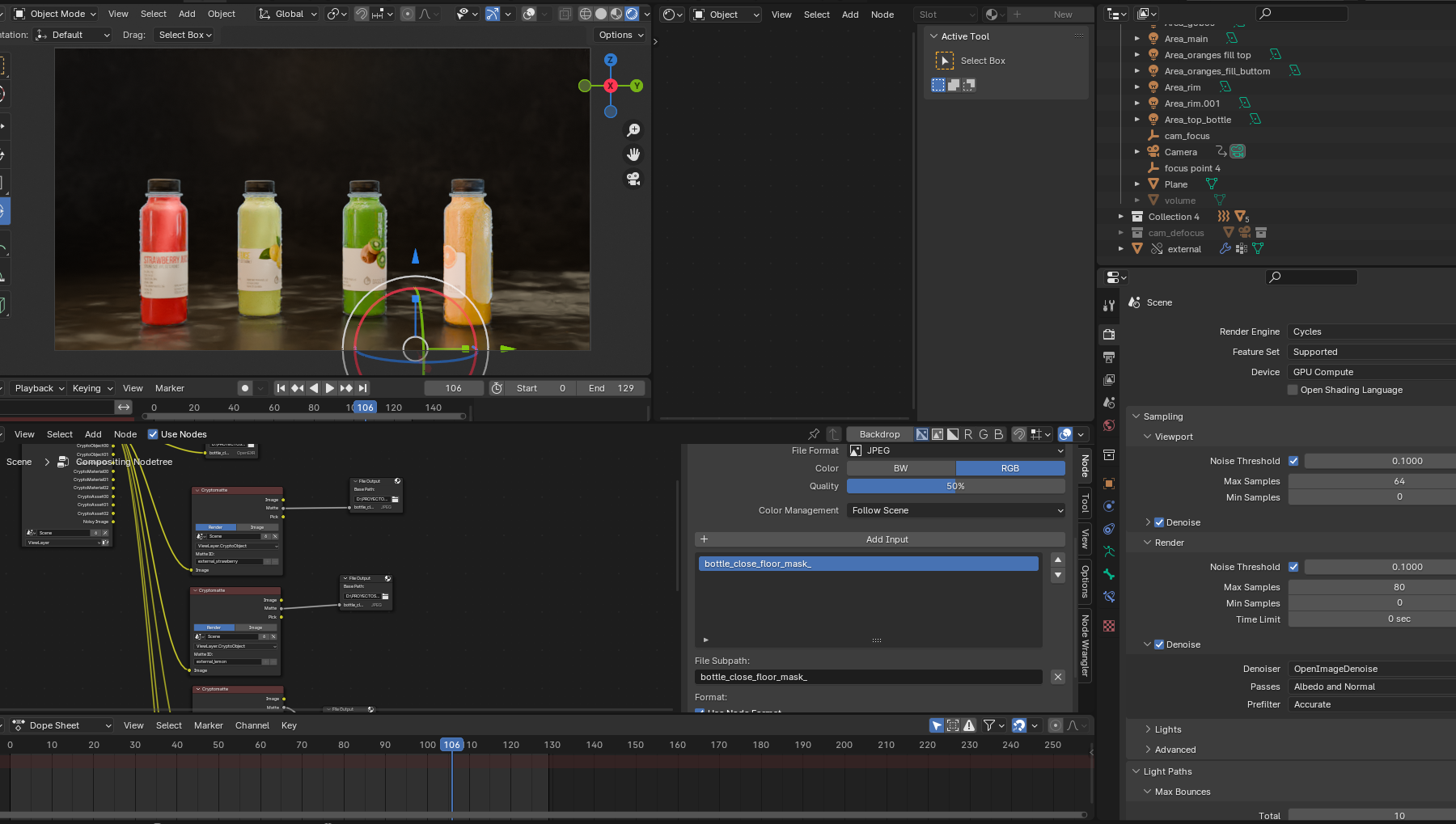
Task: Toggle proportional editing in viewport header
Action: click(408, 14)
